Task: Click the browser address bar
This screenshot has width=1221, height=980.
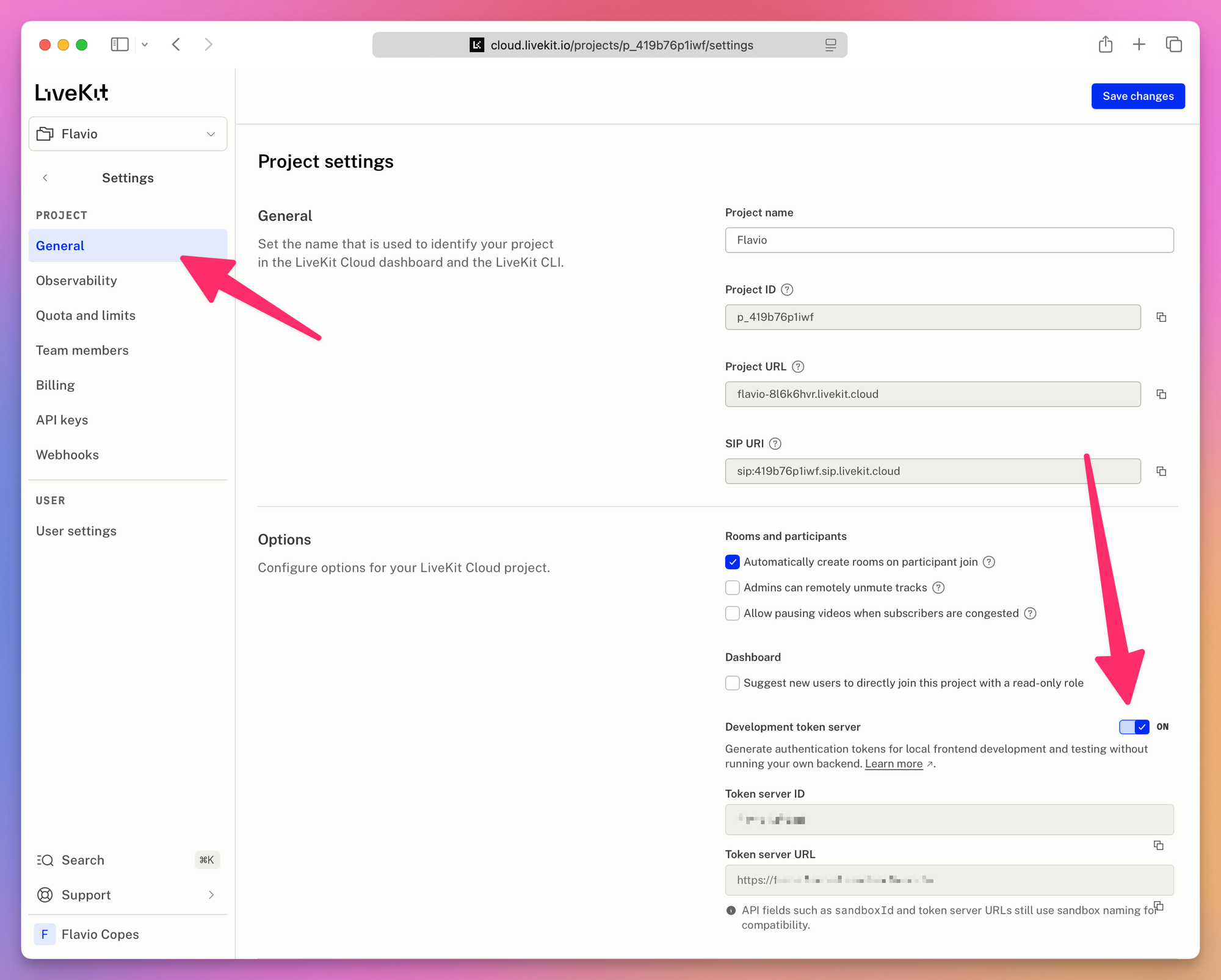Action: (609, 45)
